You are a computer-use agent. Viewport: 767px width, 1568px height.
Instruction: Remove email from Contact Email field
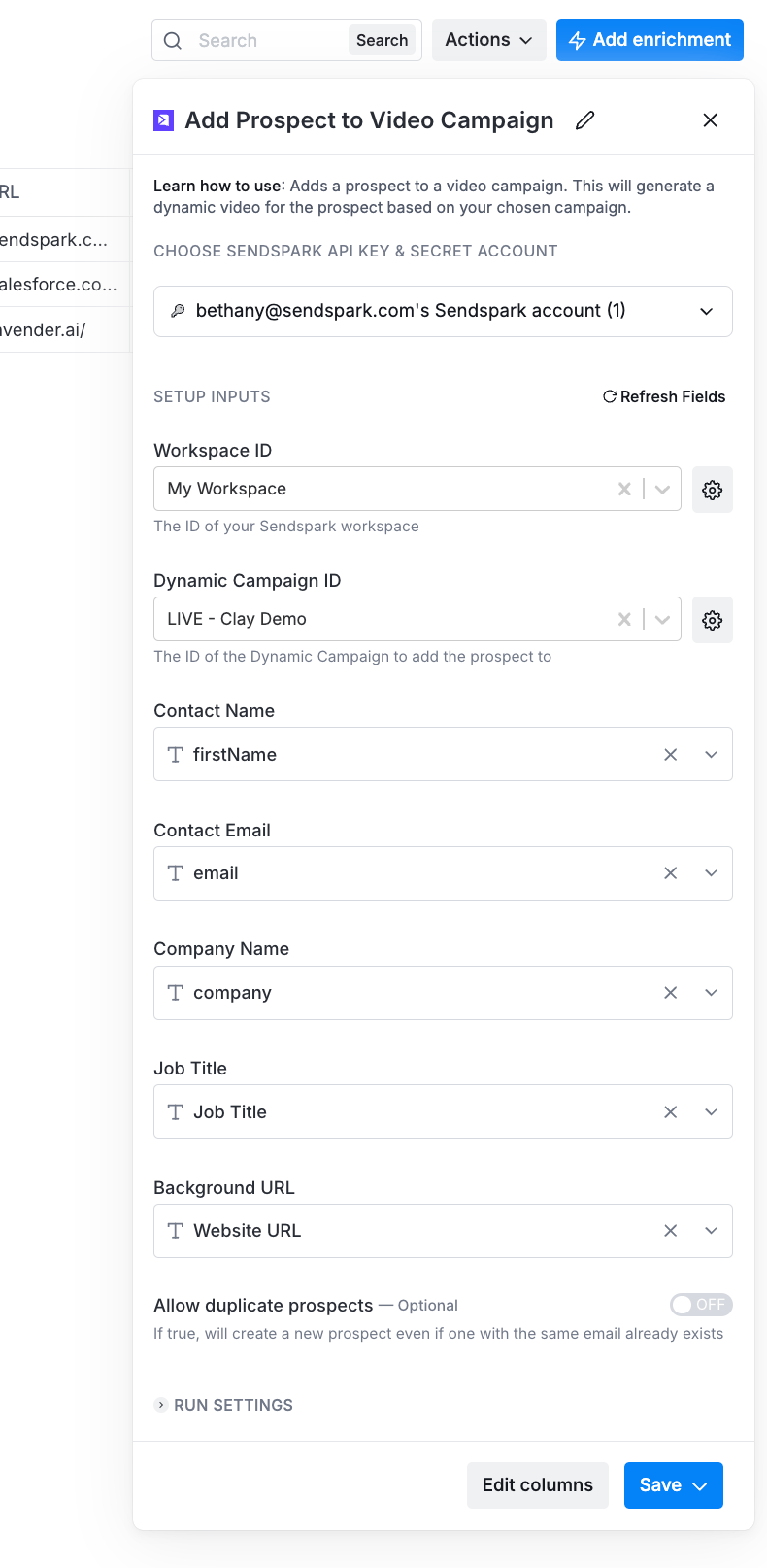click(x=670, y=873)
